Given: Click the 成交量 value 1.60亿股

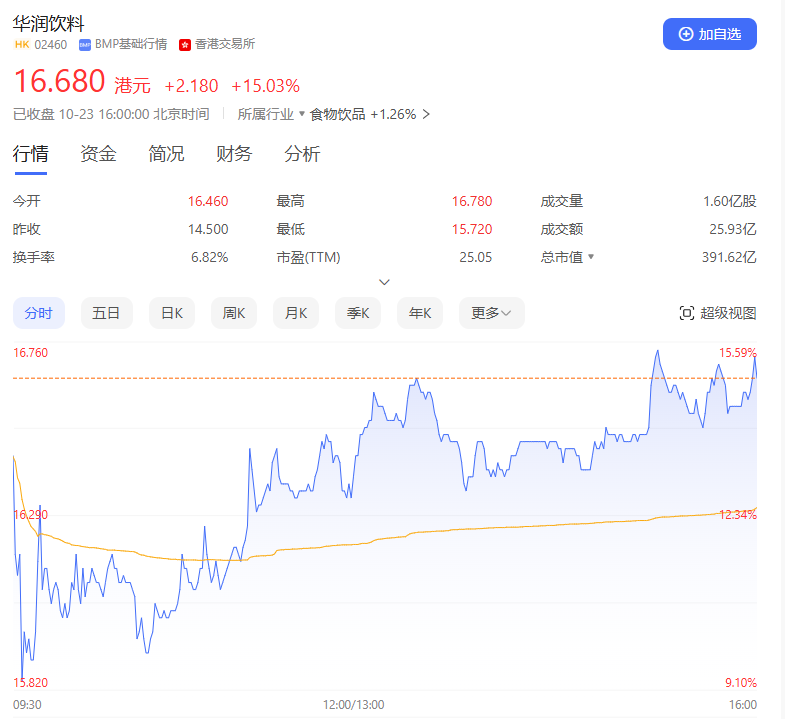Looking at the screenshot, I should coord(729,201).
